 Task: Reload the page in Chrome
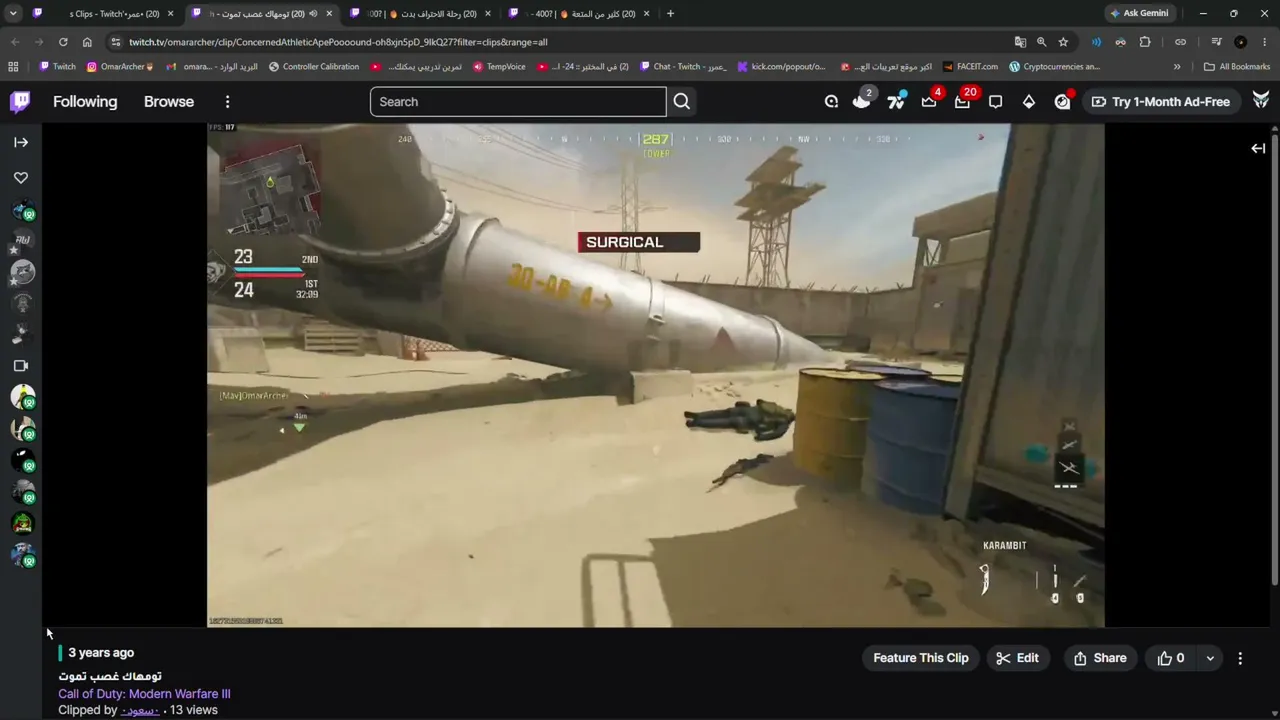point(63,42)
